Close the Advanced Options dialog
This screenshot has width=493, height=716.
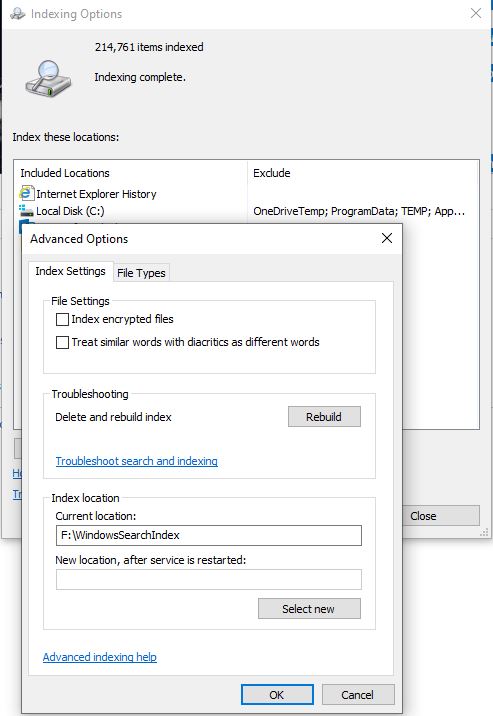(387, 238)
